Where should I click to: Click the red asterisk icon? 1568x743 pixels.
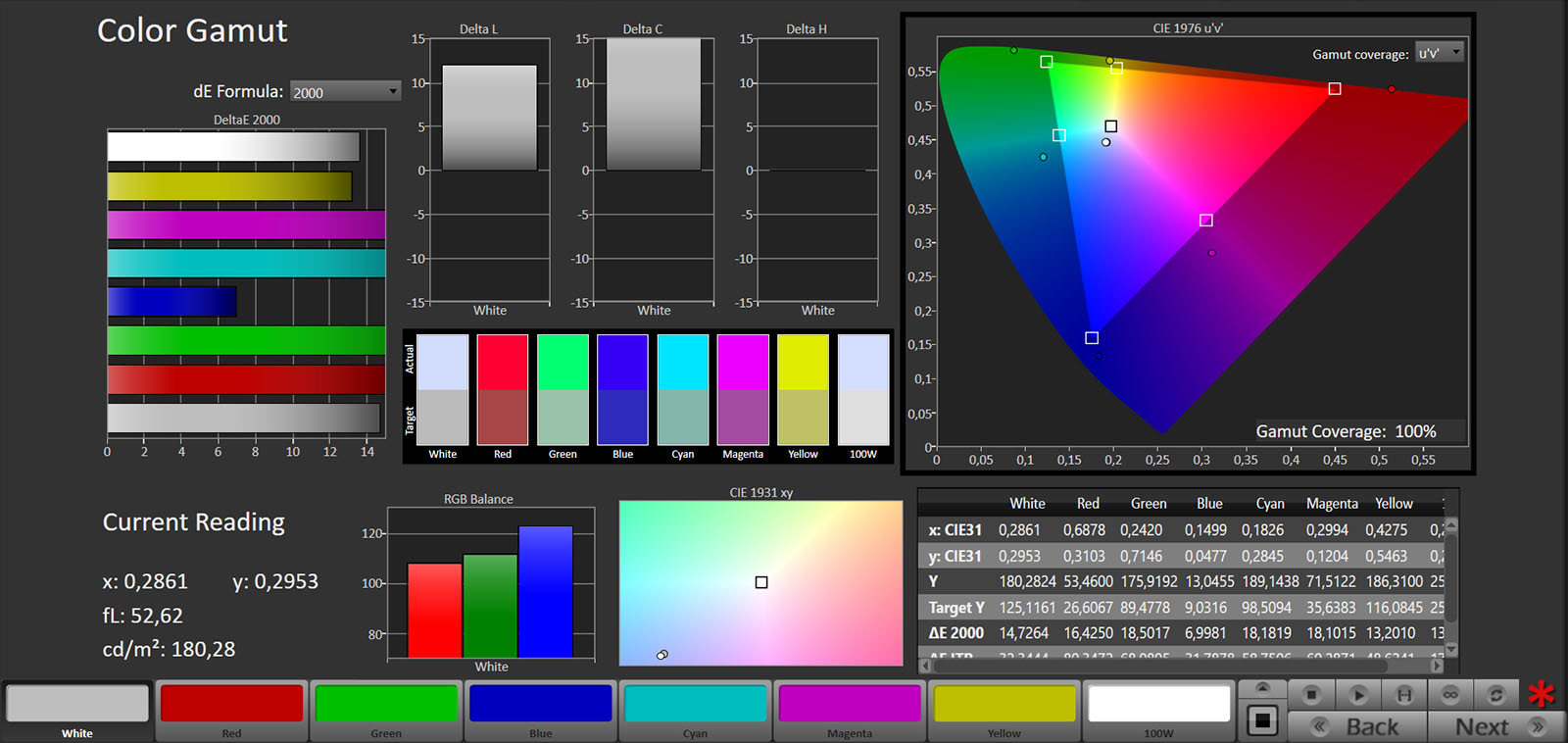[x=1542, y=695]
